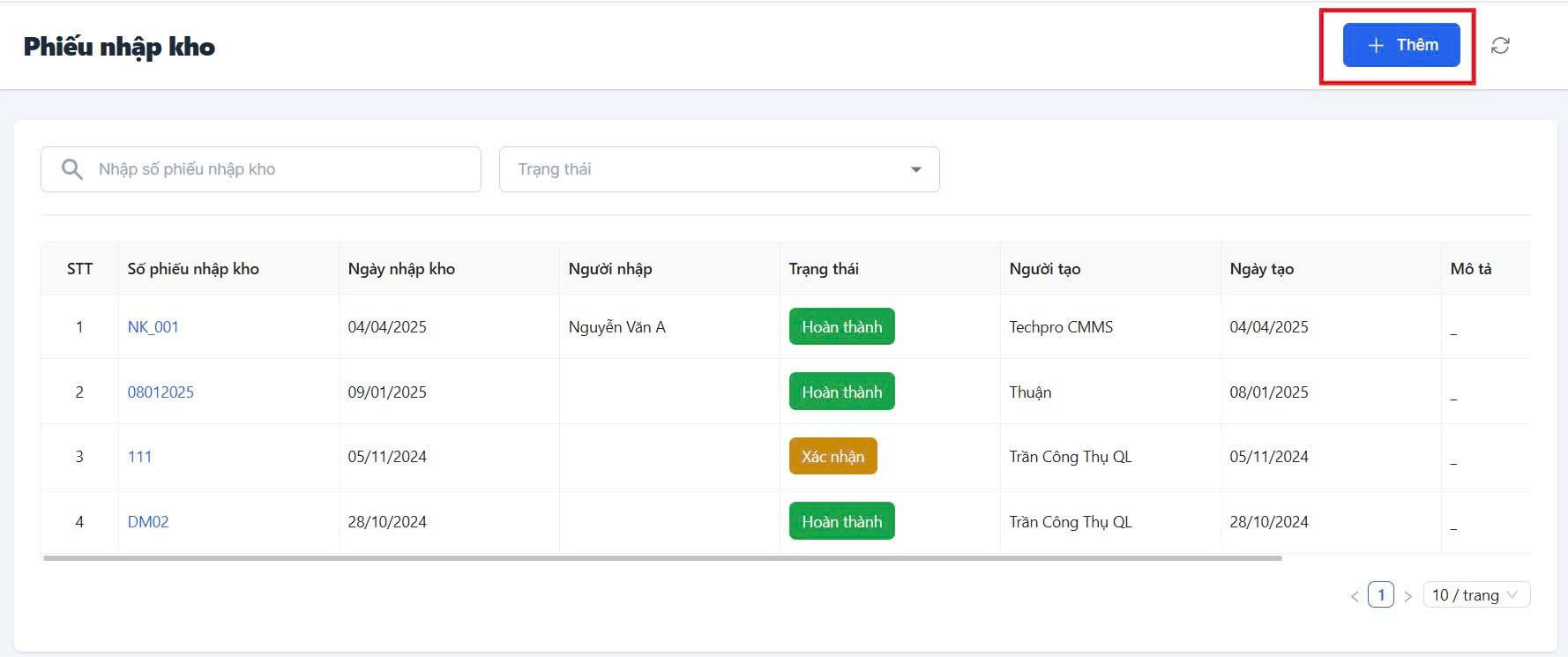Click the Ngày tạo column header

point(1261,269)
